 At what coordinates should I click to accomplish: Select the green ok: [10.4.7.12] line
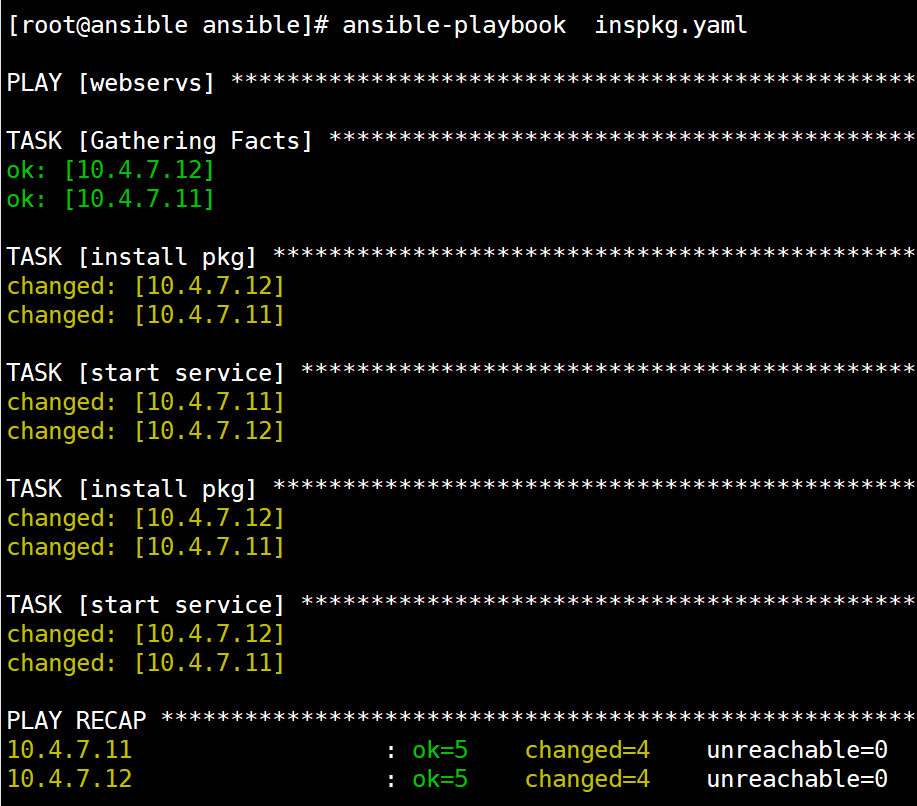pyautogui.click(x=111, y=170)
